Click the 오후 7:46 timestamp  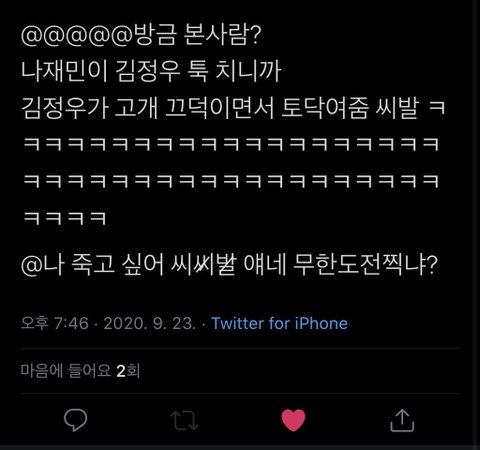click(x=55, y=323)
